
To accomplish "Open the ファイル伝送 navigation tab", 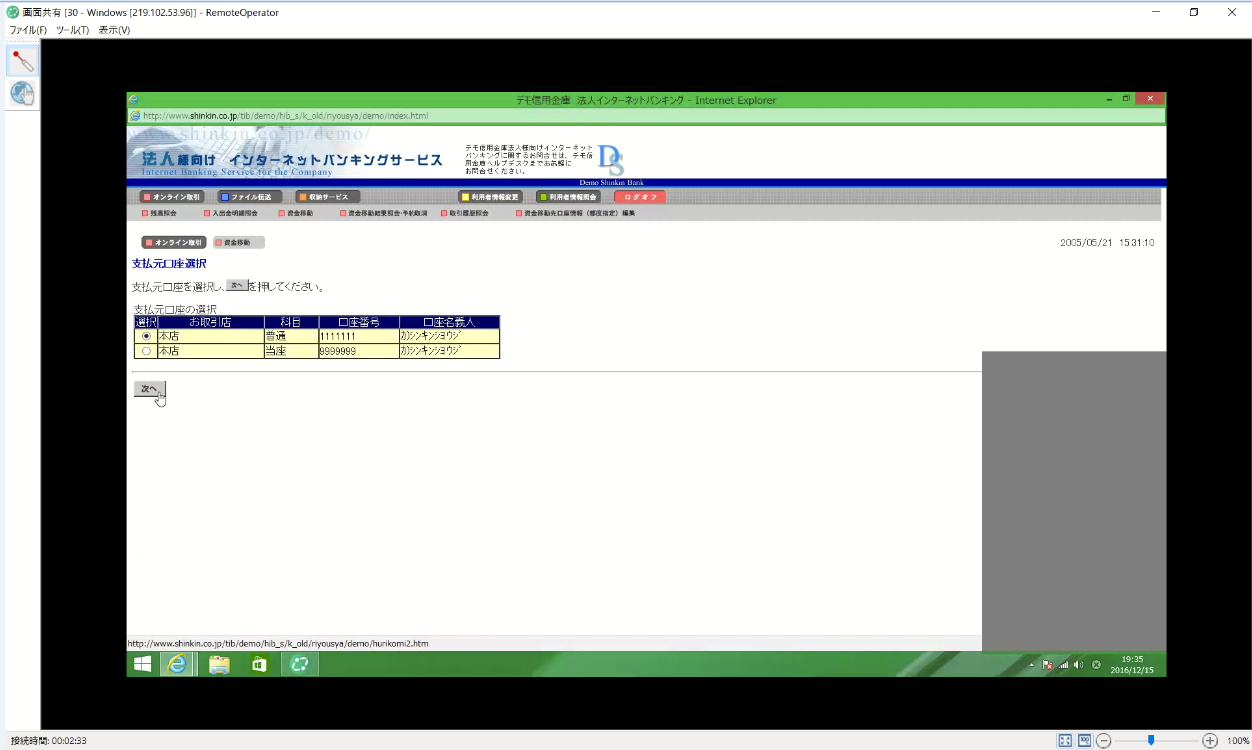I will [x=250, y=197].
